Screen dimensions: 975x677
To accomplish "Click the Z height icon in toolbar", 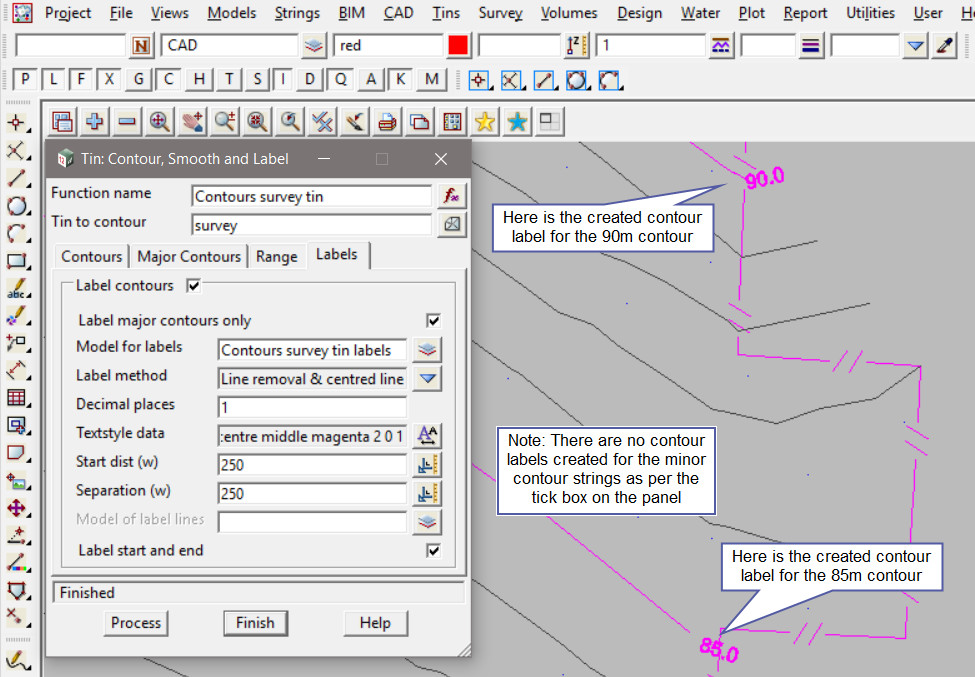I will (x=576, y=45).
